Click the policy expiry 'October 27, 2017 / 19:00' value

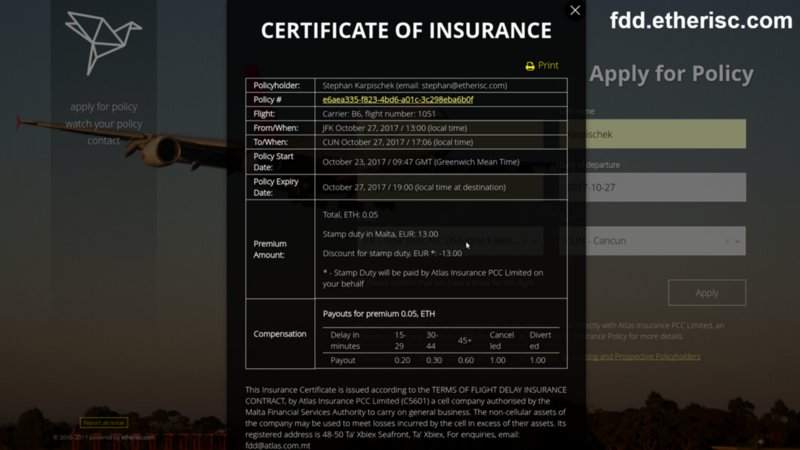[414, 187]
